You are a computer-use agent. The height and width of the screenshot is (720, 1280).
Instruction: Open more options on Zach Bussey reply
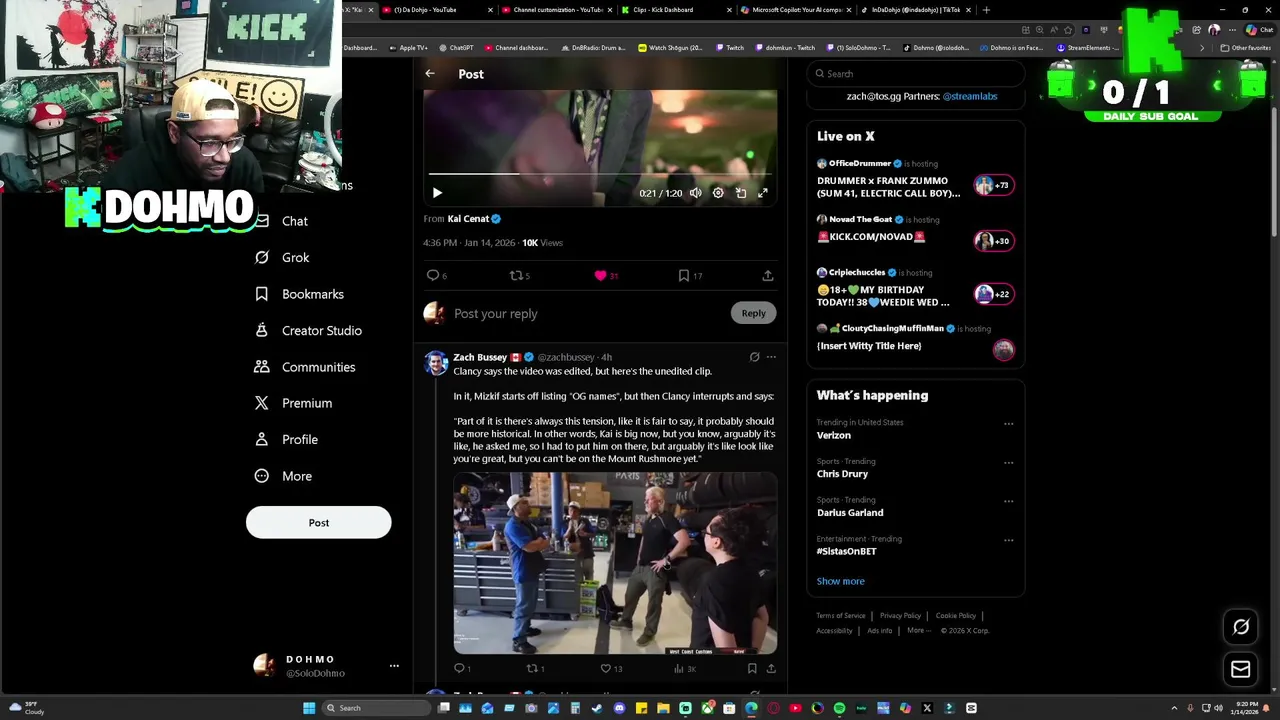coord(771,357)
